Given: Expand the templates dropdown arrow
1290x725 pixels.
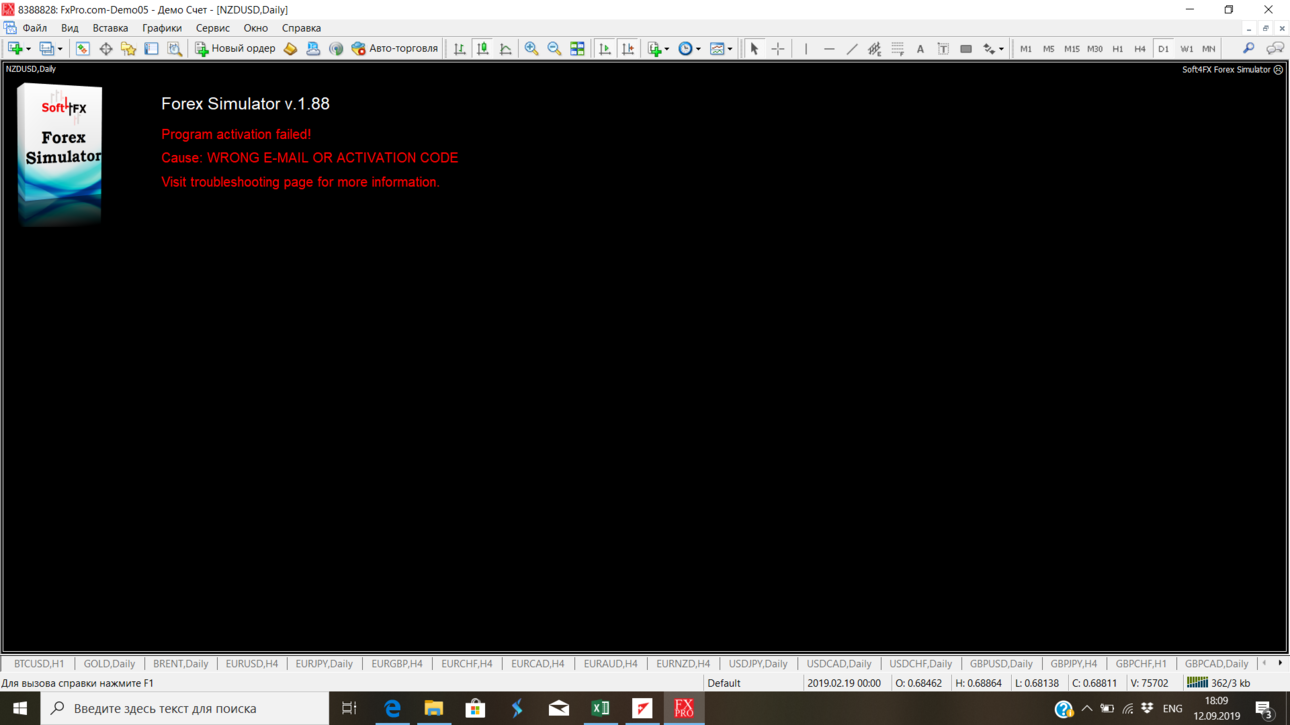Looking at the screenshot, I should tap(730, 49).
